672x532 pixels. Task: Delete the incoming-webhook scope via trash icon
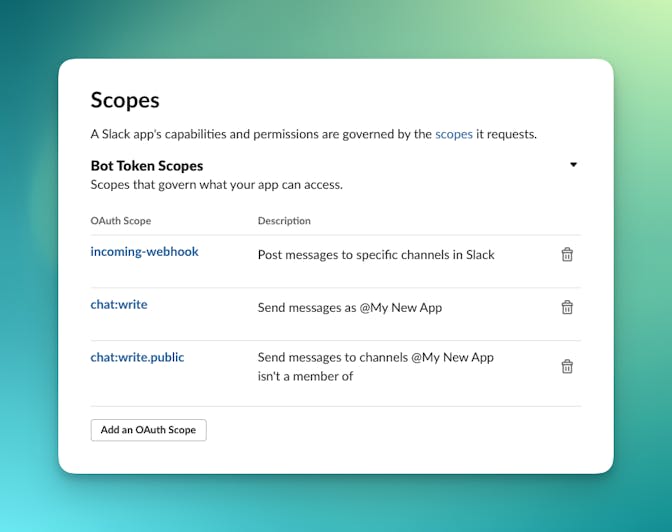coord(567,255)
